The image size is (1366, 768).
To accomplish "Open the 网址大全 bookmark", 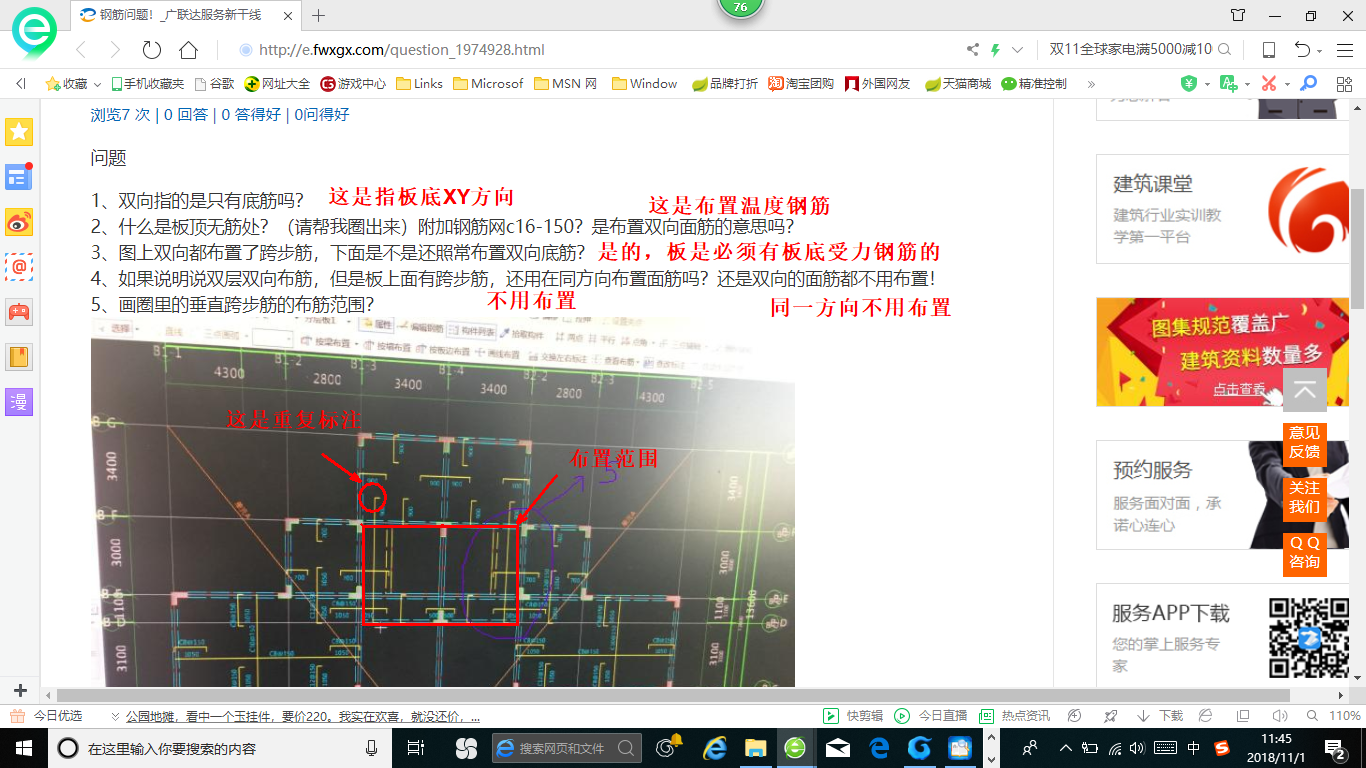I will (x=278, y=84).
